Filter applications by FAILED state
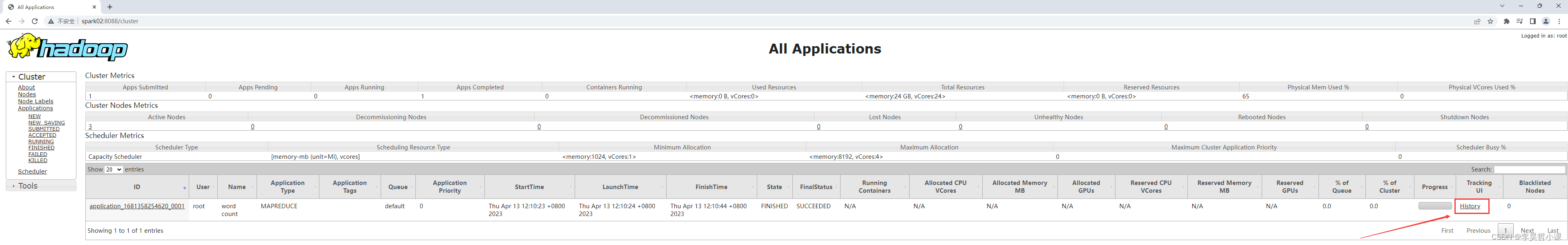Image resolution: width=1568 pixels, height=245 pixels. [38, 154]
